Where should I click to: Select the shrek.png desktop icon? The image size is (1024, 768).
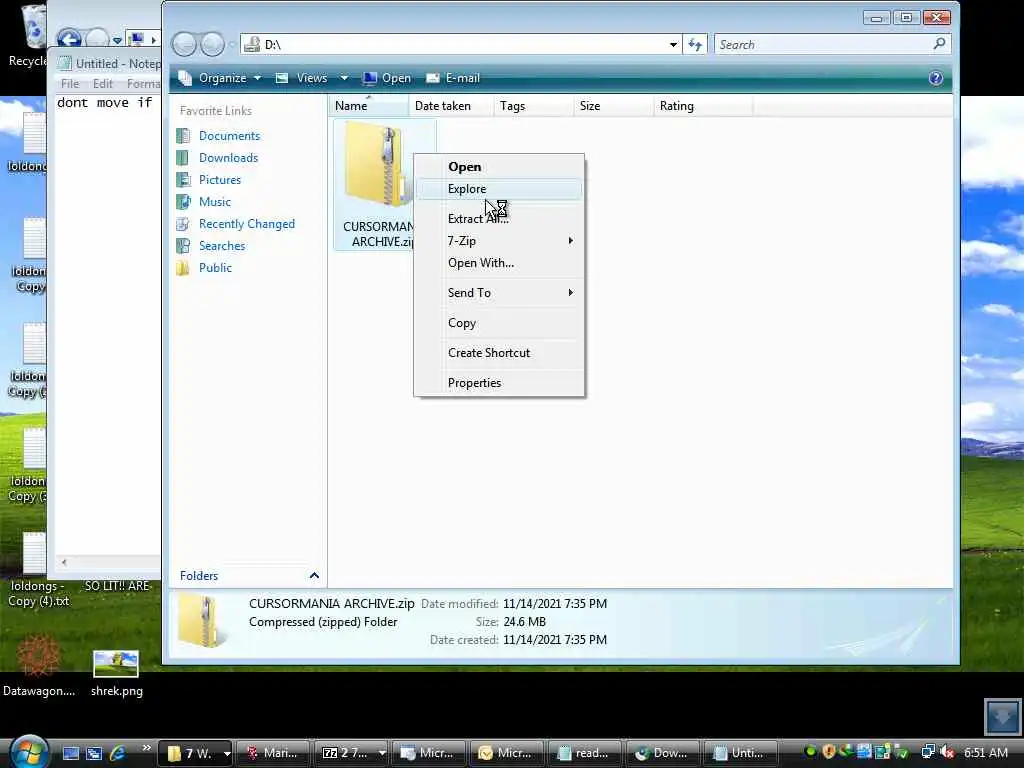(x=116, y=674)
